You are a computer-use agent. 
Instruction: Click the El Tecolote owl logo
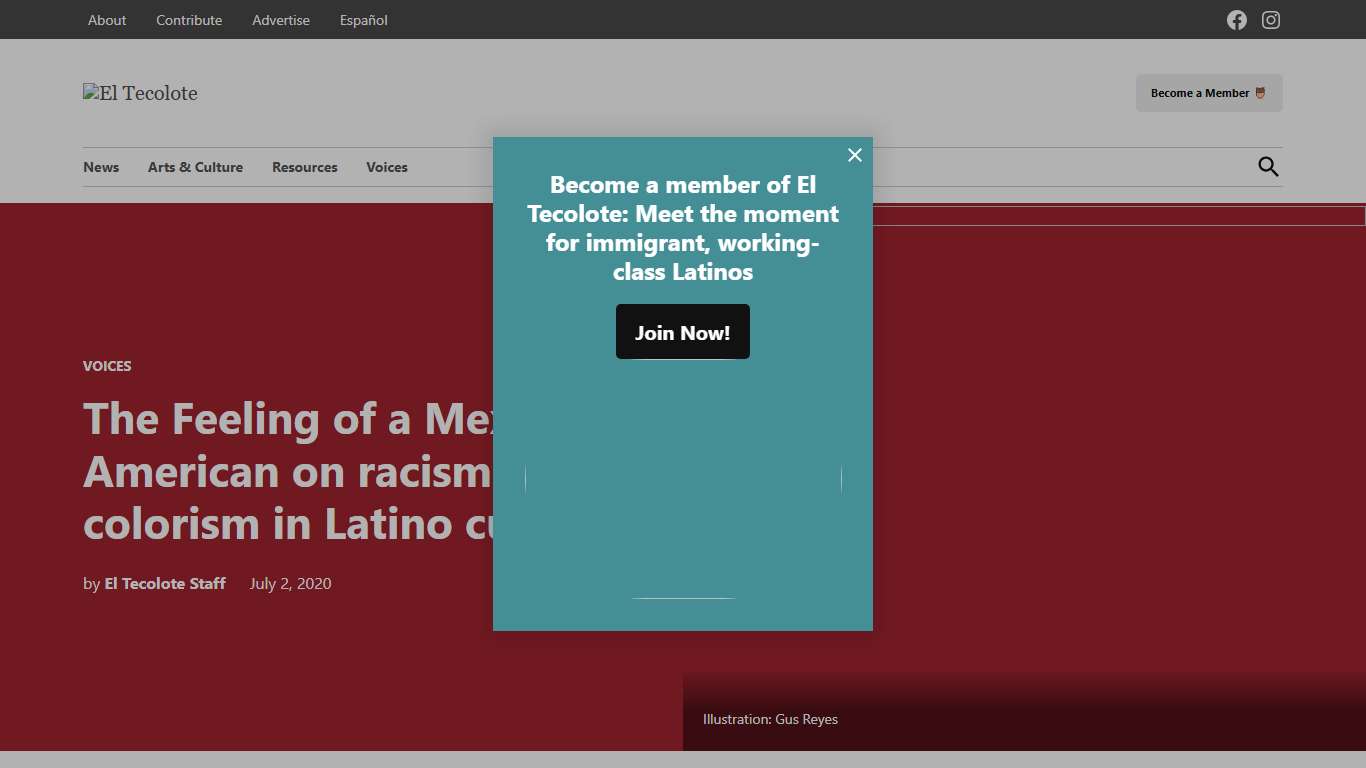pos(140,93)
